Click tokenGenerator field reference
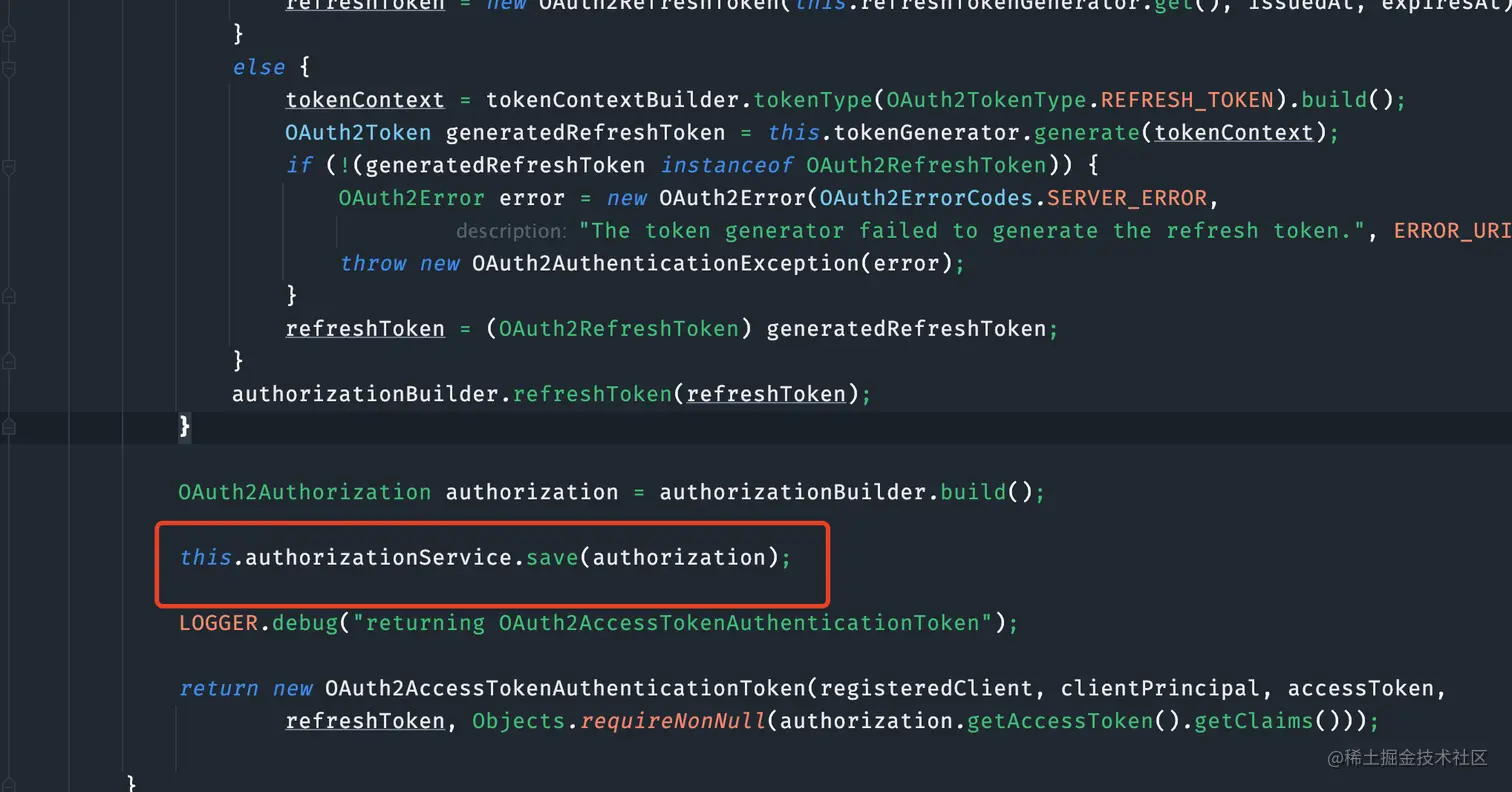This screenshot has width=1512, height=792. tap(926, 132)
